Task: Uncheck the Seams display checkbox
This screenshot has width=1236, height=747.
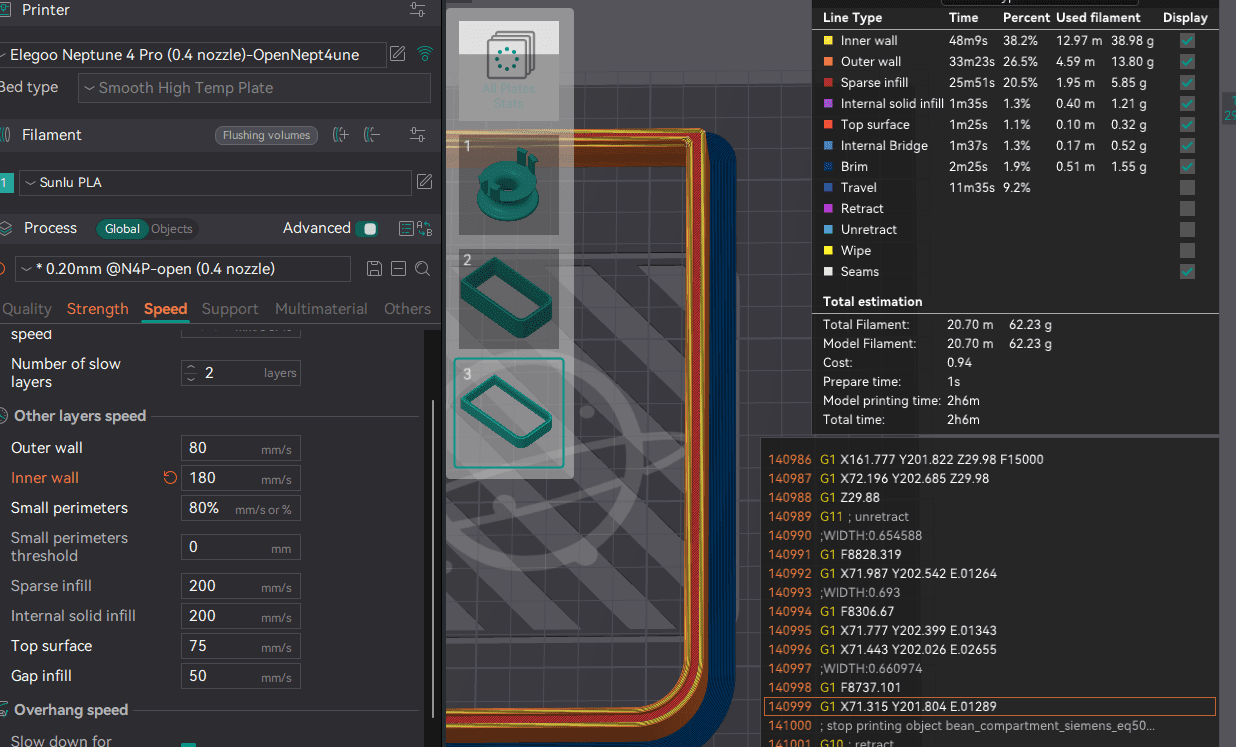Action: point(1187,272)
